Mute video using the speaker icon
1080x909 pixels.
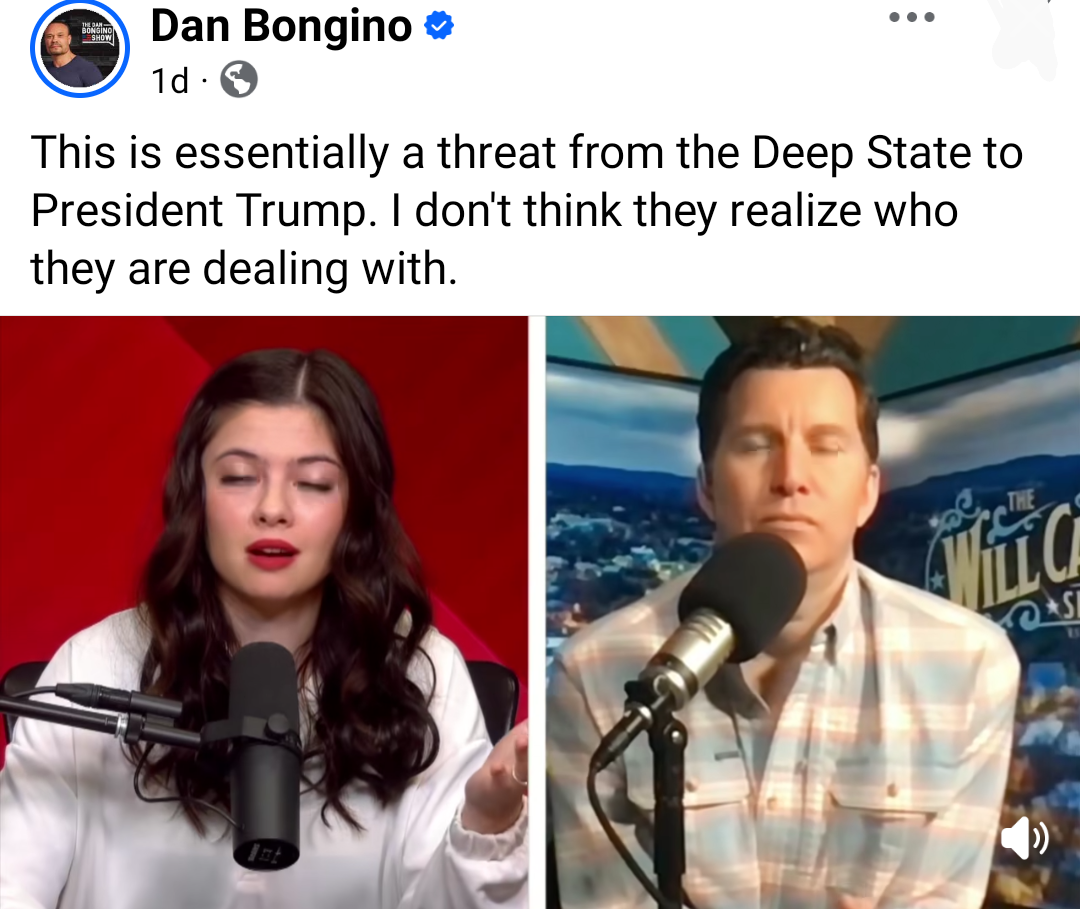1024,838
